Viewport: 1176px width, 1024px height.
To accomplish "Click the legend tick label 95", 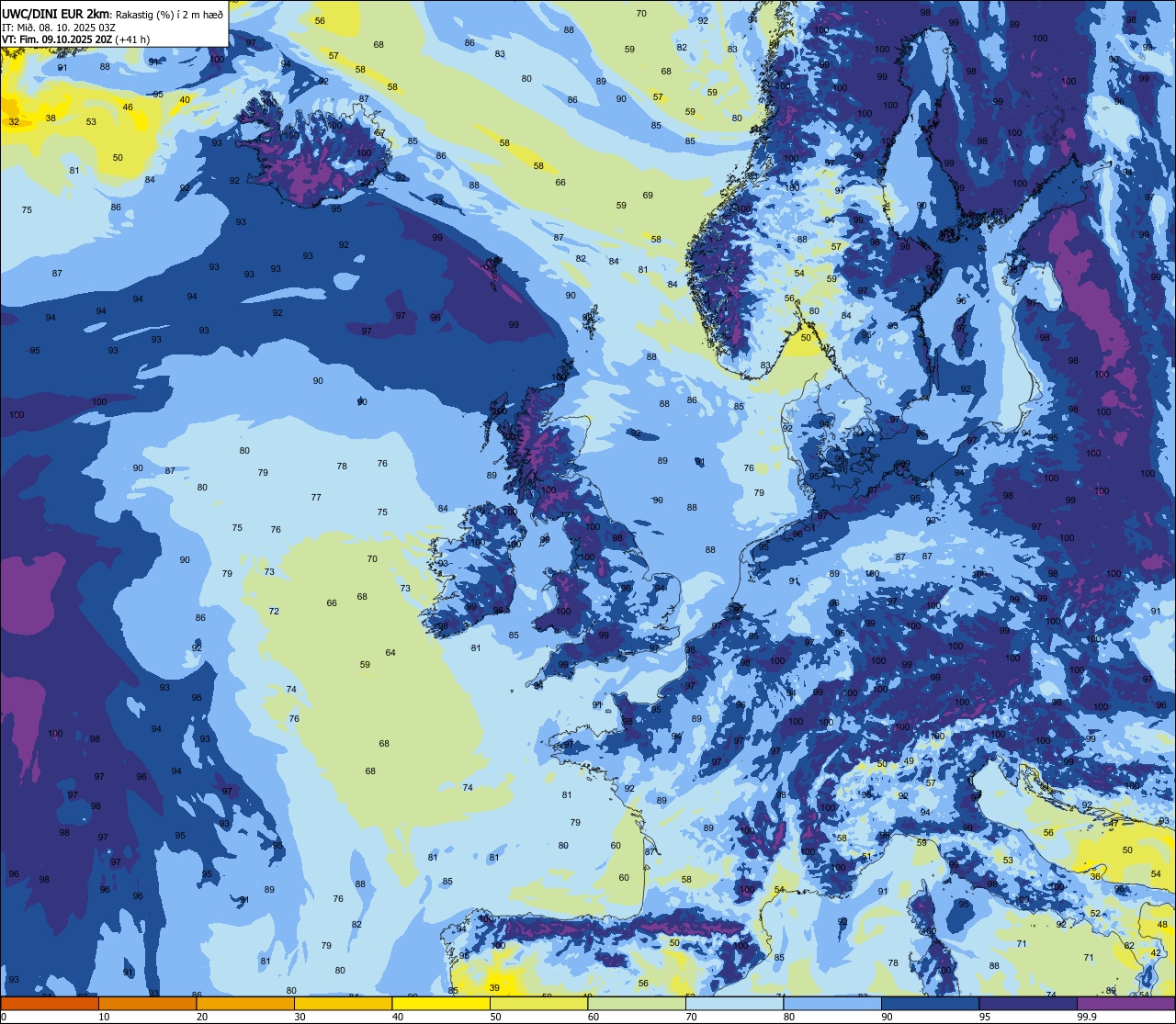I will click(x=984, y=1017).
